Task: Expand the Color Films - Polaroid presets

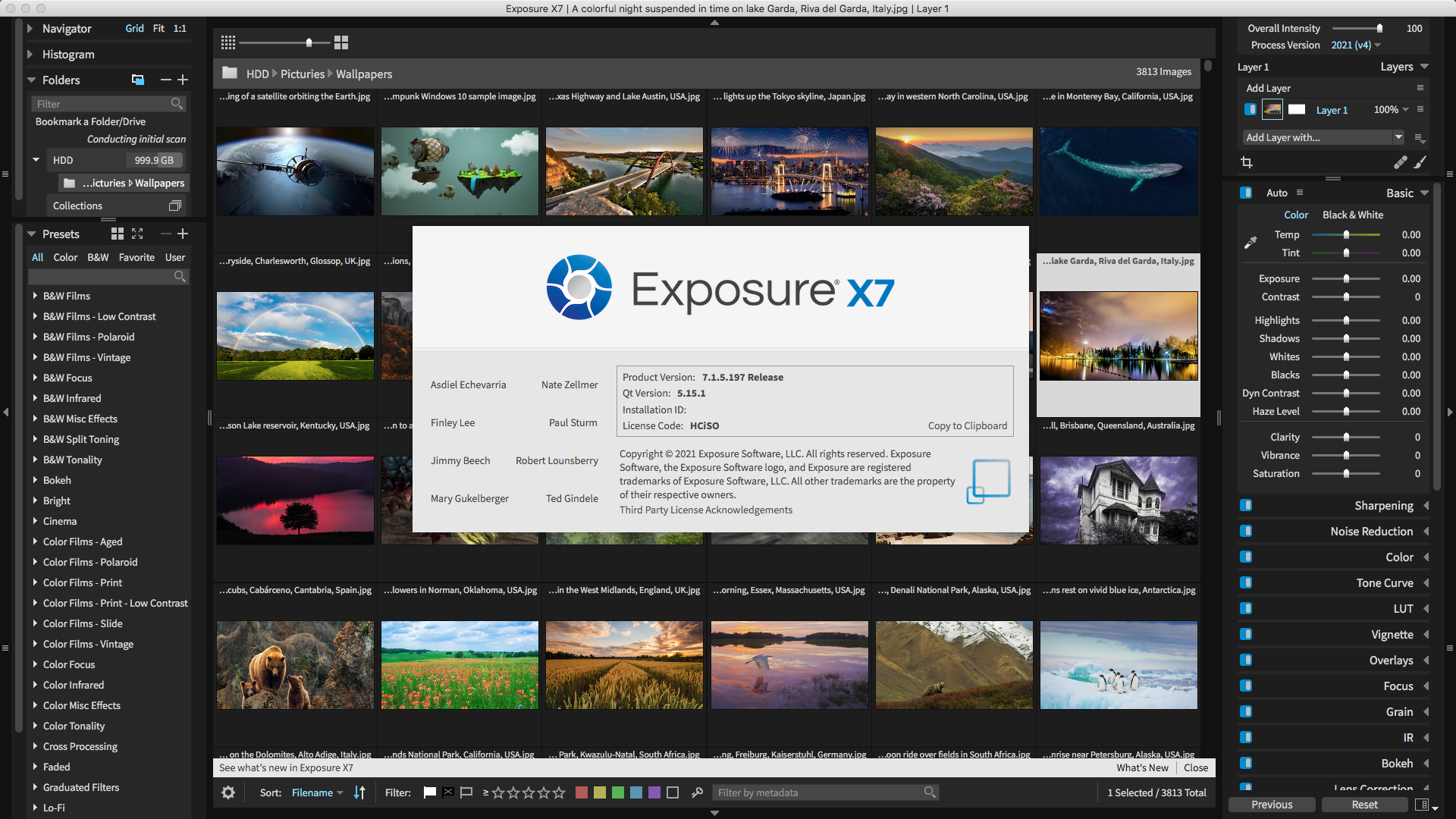Action: pyautogui.click(x=35, y=562)
